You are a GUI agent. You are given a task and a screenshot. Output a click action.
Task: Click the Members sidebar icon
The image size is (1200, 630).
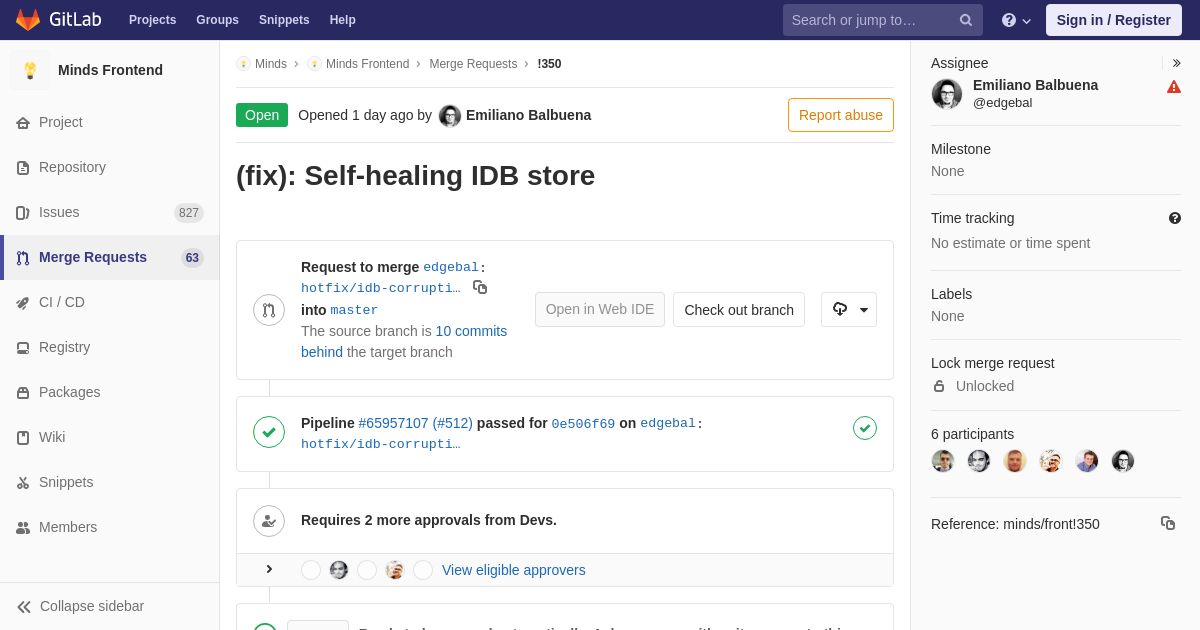(x=23, y=528)
